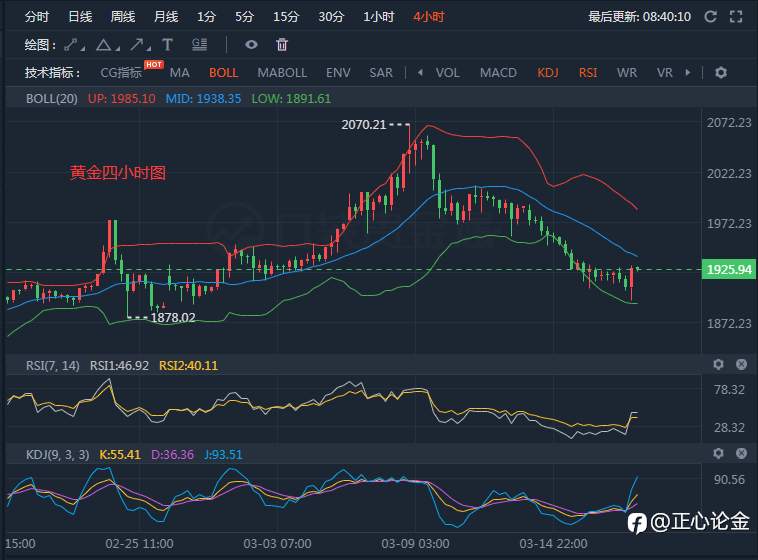Select the line drawing tool
The image size is (758, 560).
(x=71, y=45)
